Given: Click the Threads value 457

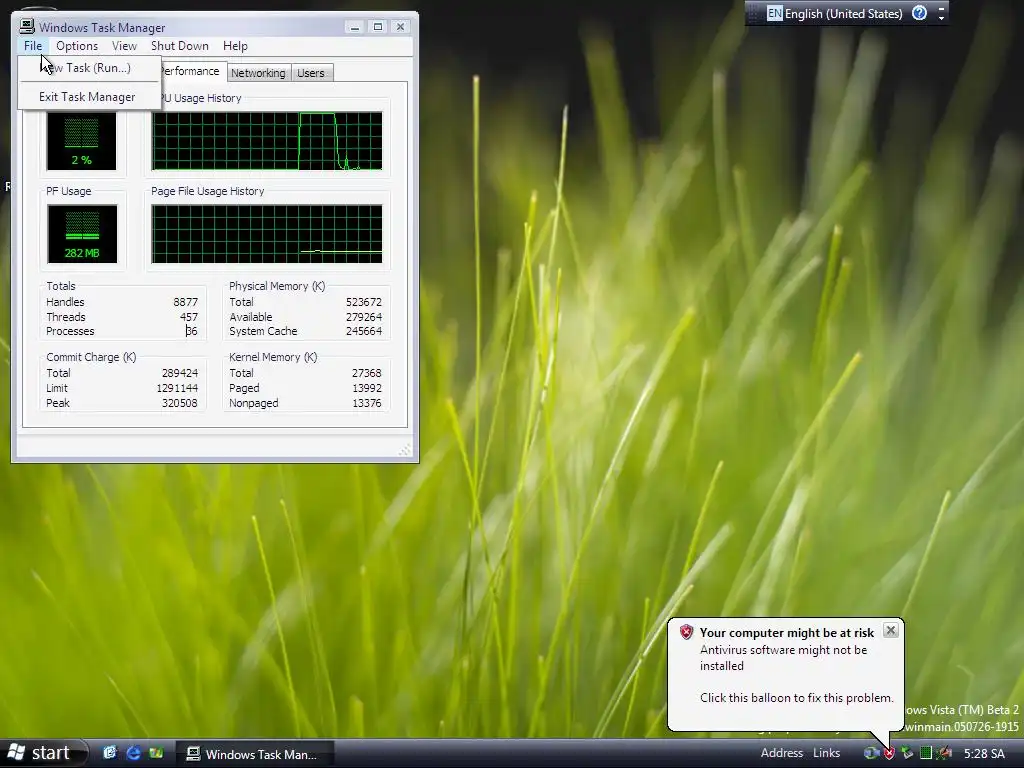Looking at the screenshot, I should pos(189,317).
